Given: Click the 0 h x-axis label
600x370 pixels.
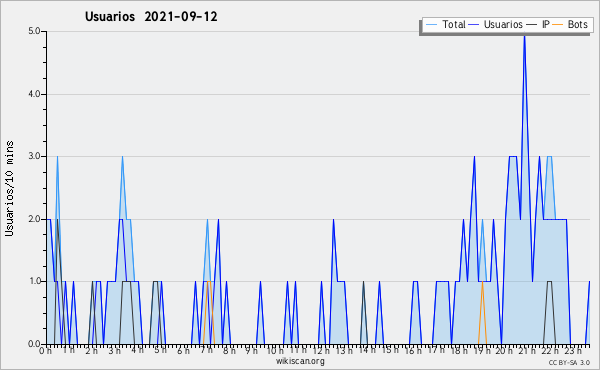Looking at the screenshot, I should (x=45, y=350).
